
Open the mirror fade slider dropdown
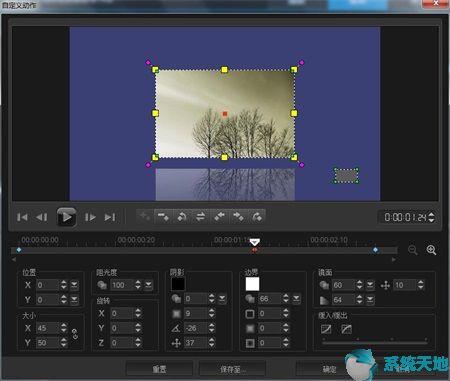coord(370,300)
